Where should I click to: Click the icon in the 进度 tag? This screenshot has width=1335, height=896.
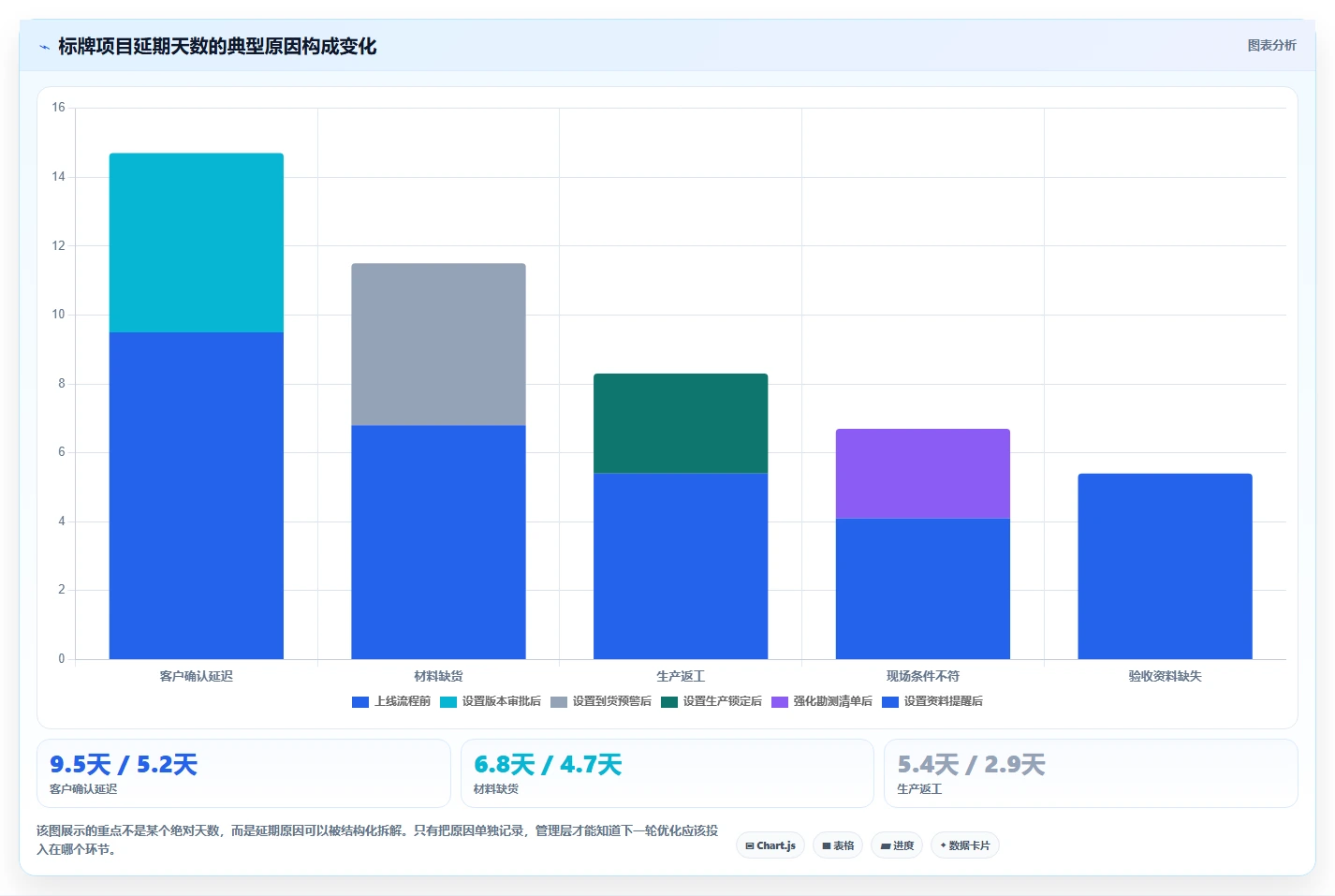(x=886, y=845)
